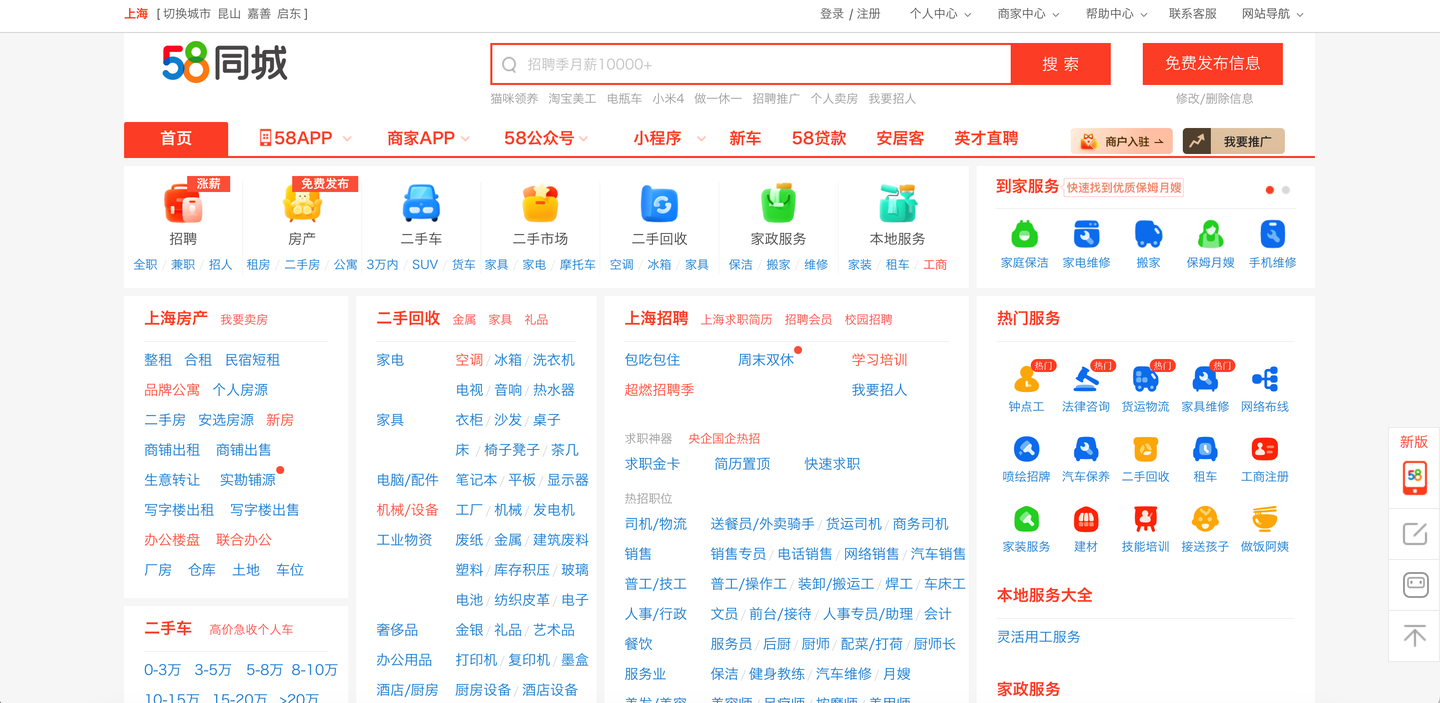Open the 新车 navigation tab
This screenshot has width=1440, height=703.
tap(745, 139)
